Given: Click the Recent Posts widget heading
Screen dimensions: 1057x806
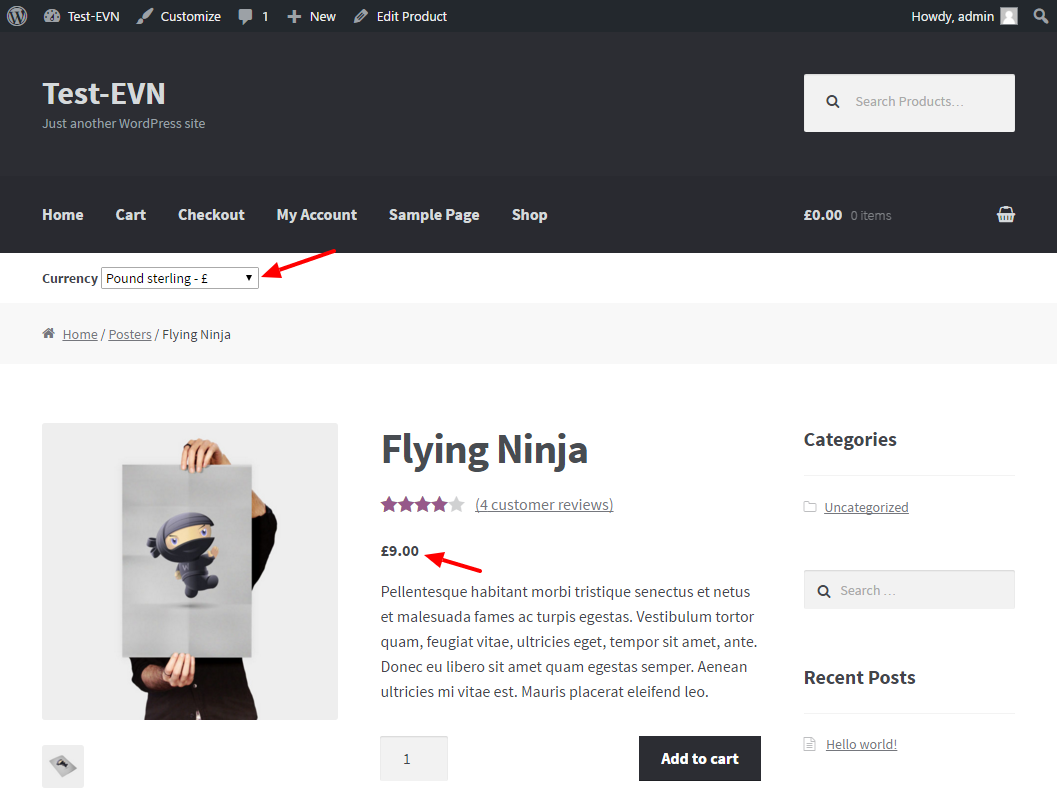Looking at the screenshot, I should [859, 677].
